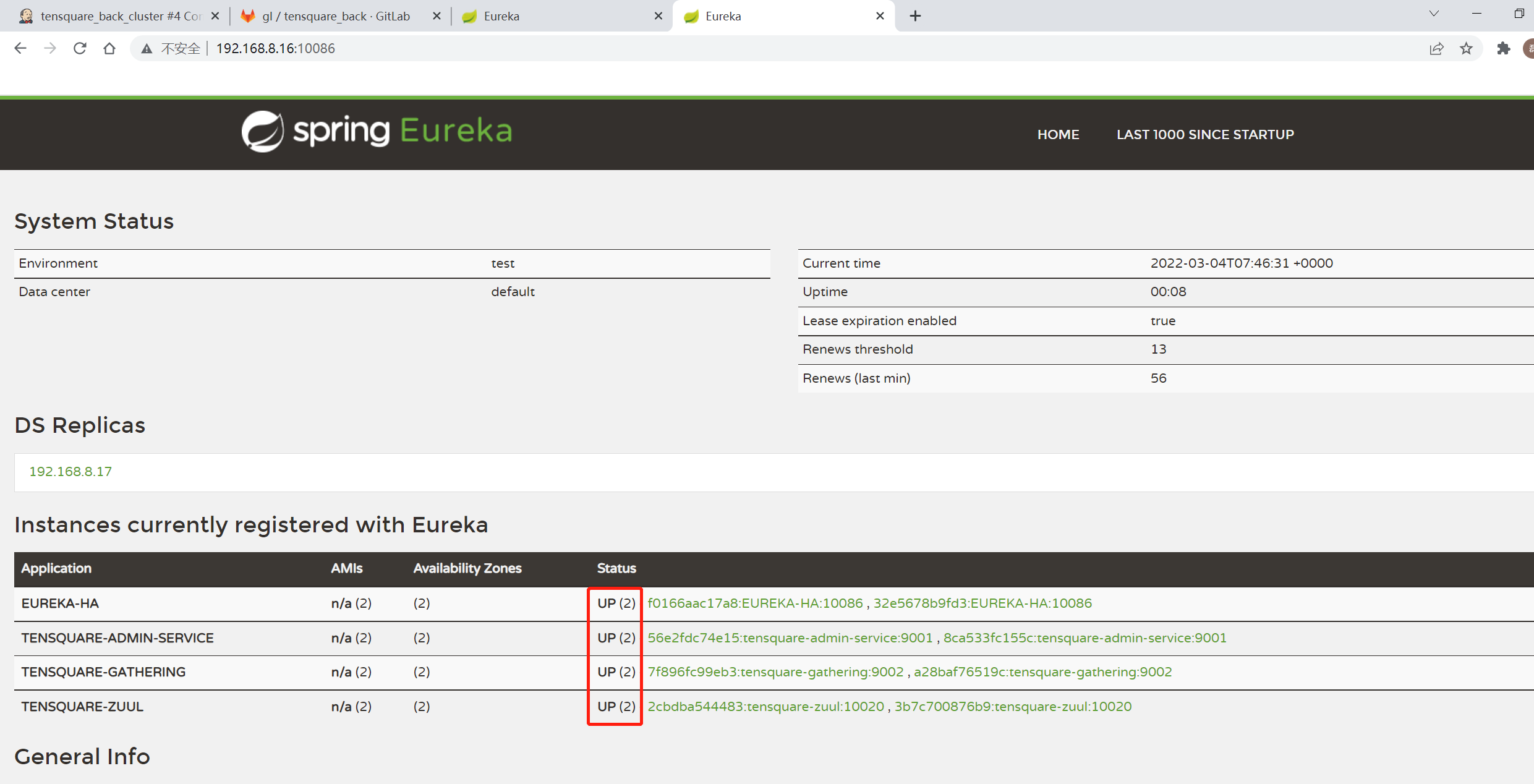This screenshot has width=1534, height=784.
Task: Restore down the browser window
Action: [x=1519, y=14]
